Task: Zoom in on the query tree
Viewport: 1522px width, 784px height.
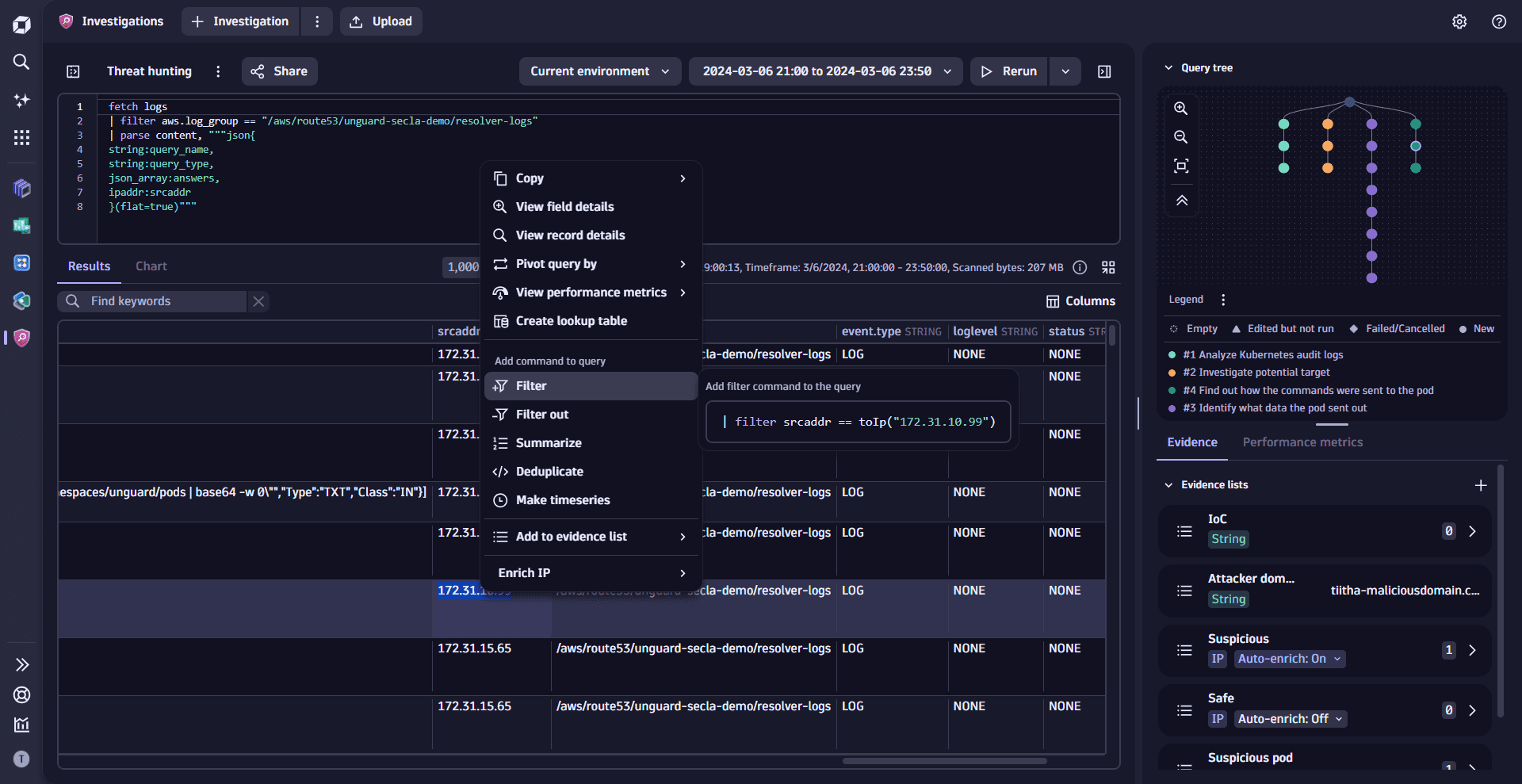Action: pos(1181,109)
